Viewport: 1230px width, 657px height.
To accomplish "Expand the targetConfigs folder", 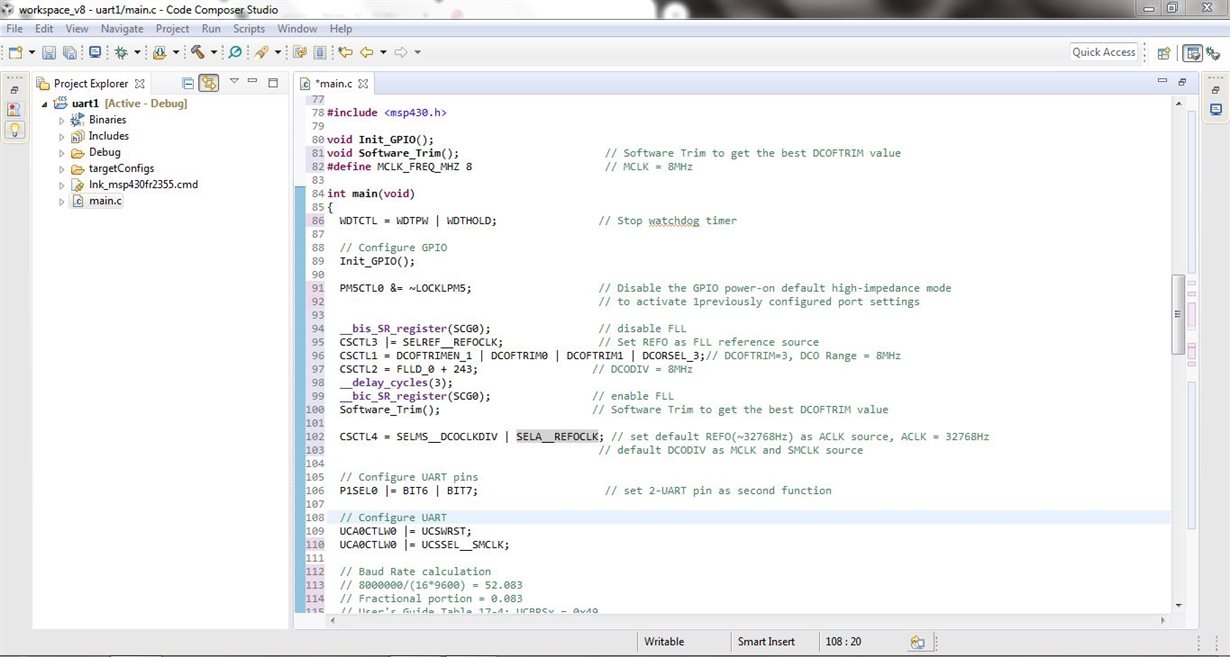I will coord(61,168).
